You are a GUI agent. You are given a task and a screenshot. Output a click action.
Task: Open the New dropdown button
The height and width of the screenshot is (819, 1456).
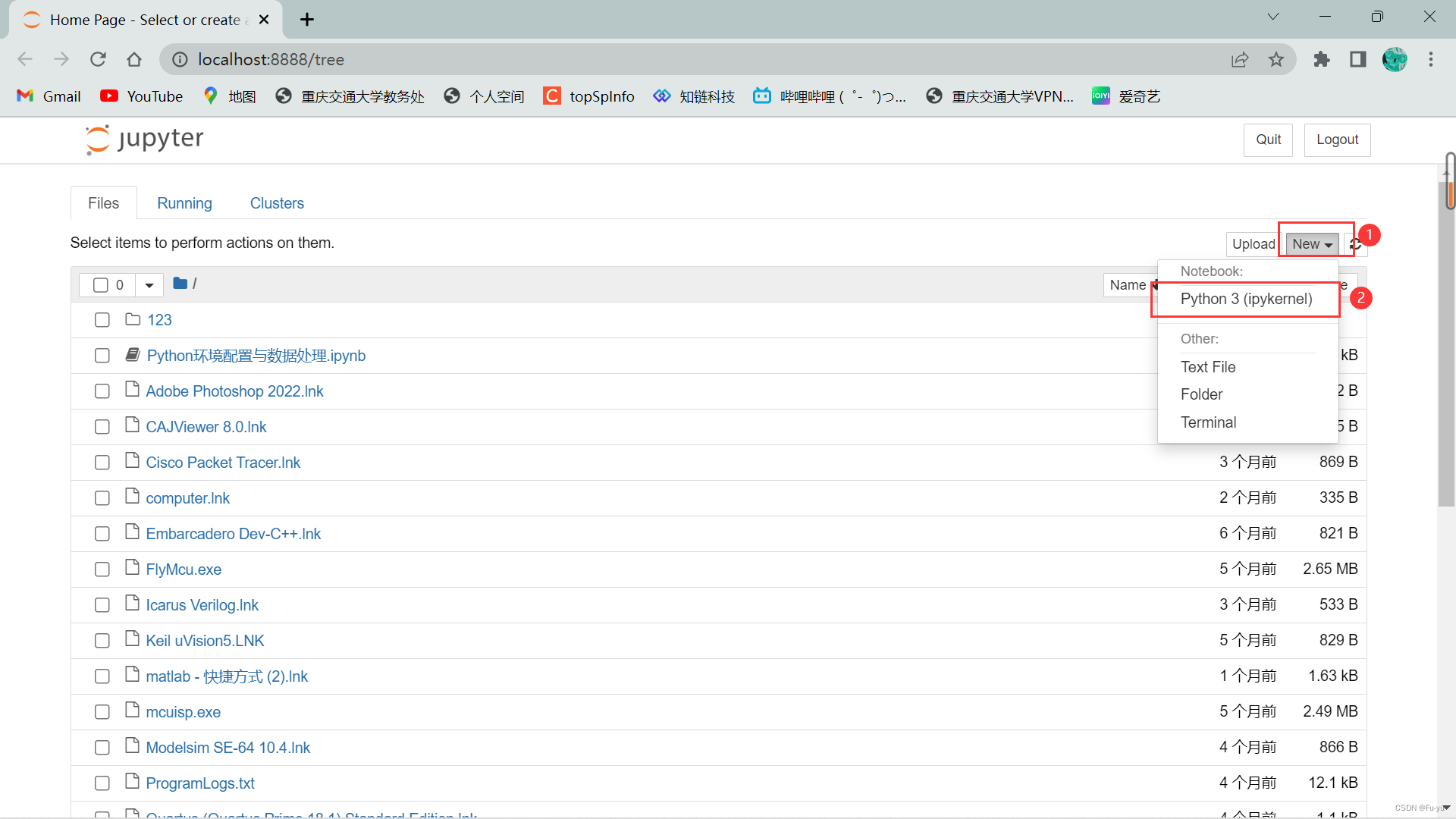tap(1312, 244)
